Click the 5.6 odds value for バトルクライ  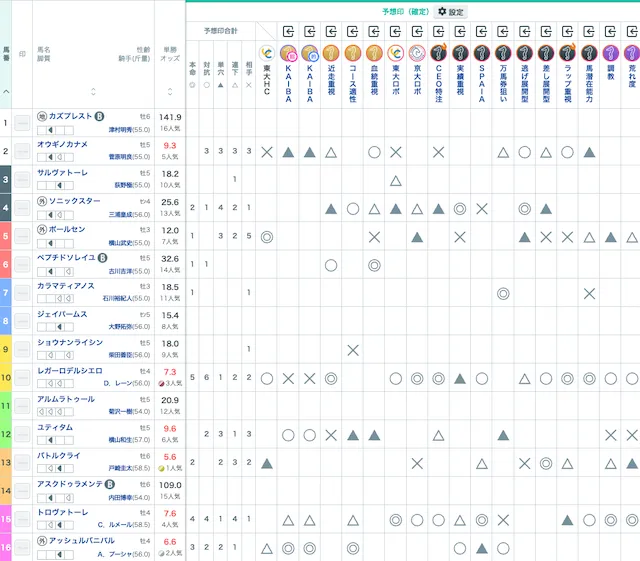(170, 457)
